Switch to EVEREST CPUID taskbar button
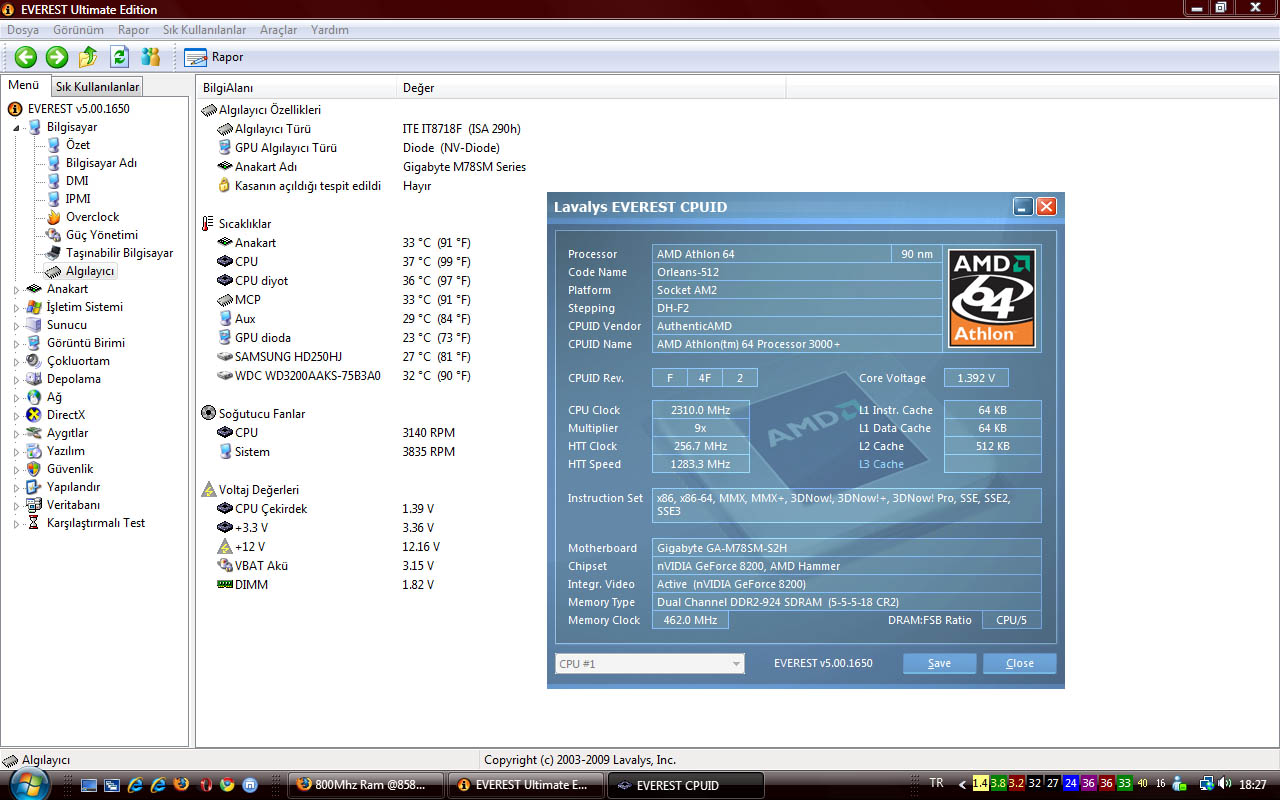Viewport: 1280px width, 800px height. coord(686,785)
